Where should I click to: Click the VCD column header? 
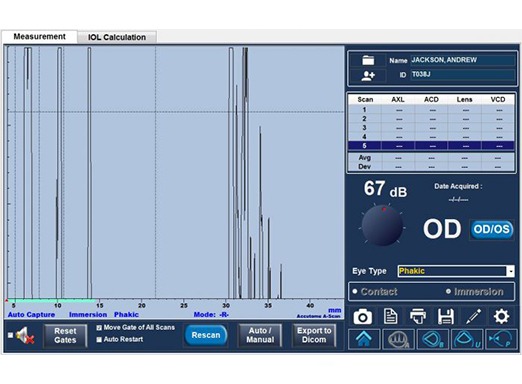498,100
